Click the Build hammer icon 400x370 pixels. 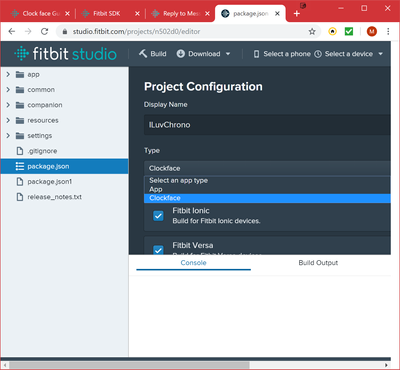coord(143,54)
